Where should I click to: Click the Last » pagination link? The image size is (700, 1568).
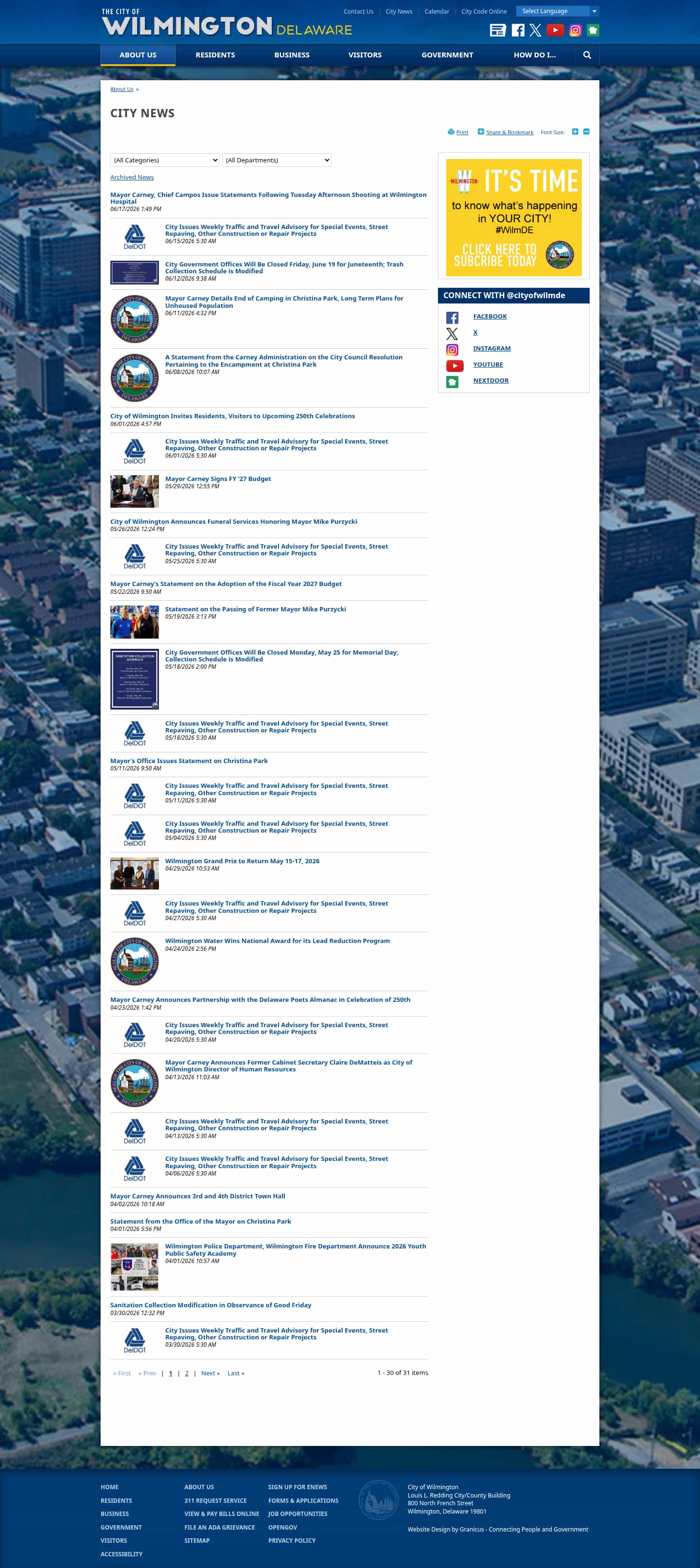(x=236, y=1373)
